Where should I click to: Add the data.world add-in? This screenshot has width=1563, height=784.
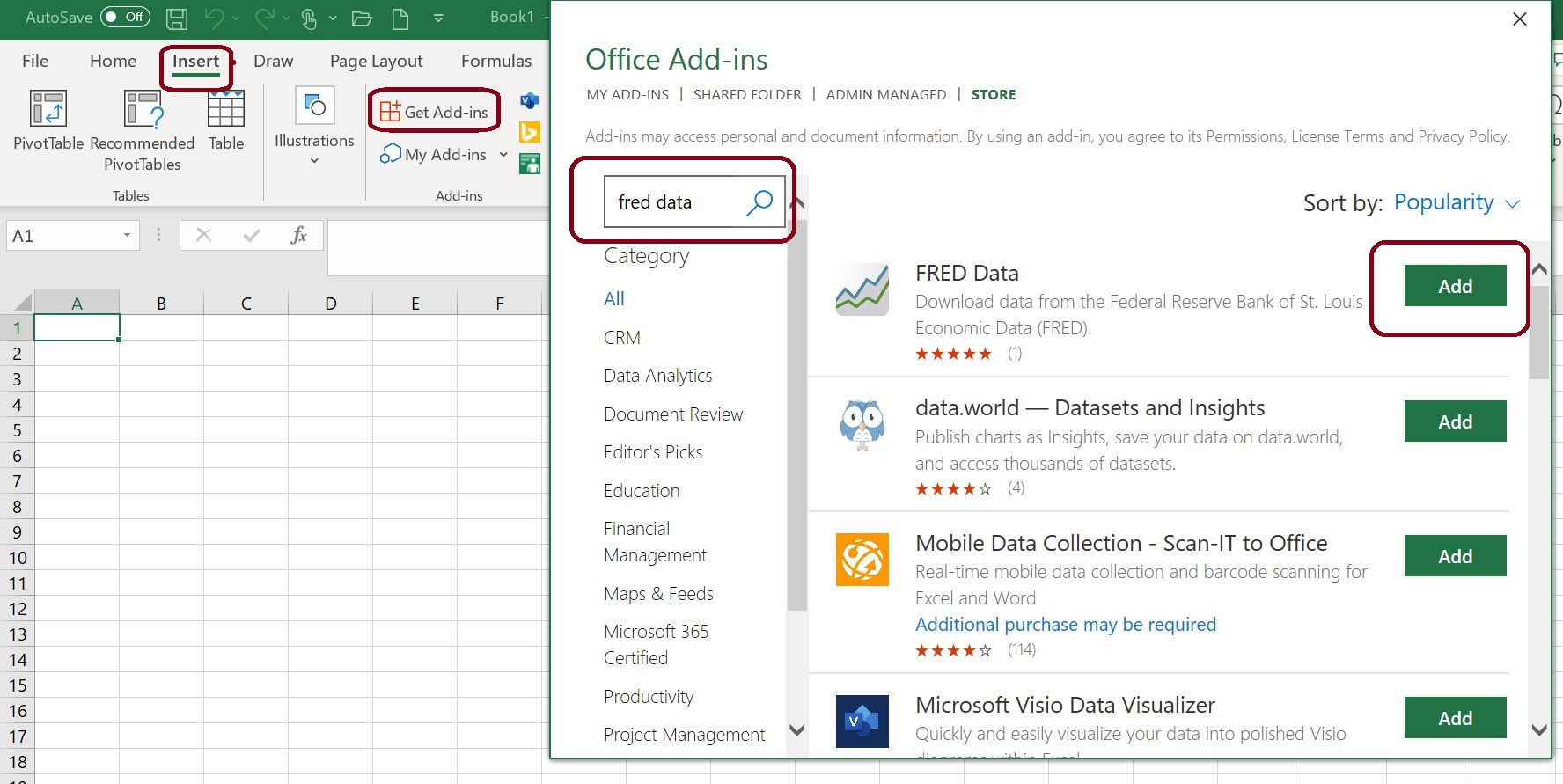pyautogui.click(x=1455, y=421)
